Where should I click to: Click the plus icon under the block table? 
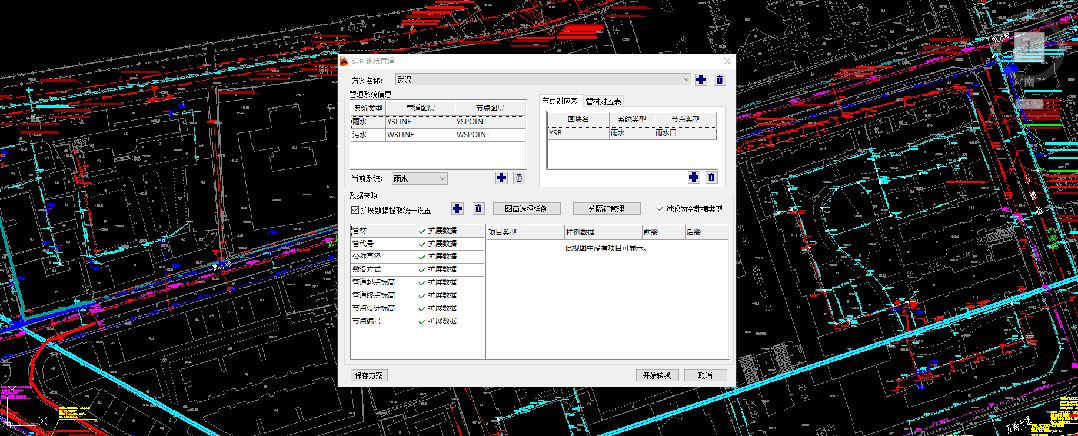pos(693,177)
